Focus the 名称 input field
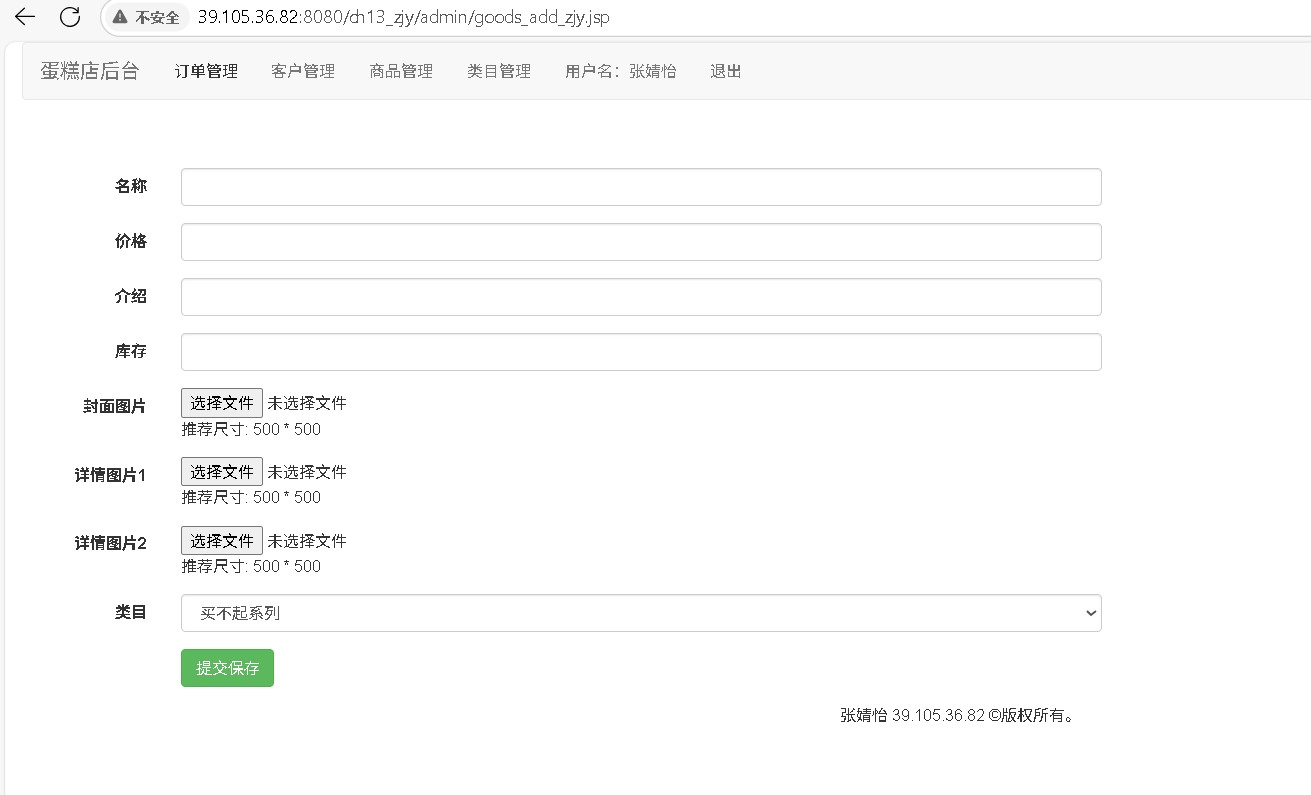The height and width of the screenshot is (795, 1311). 640,187
